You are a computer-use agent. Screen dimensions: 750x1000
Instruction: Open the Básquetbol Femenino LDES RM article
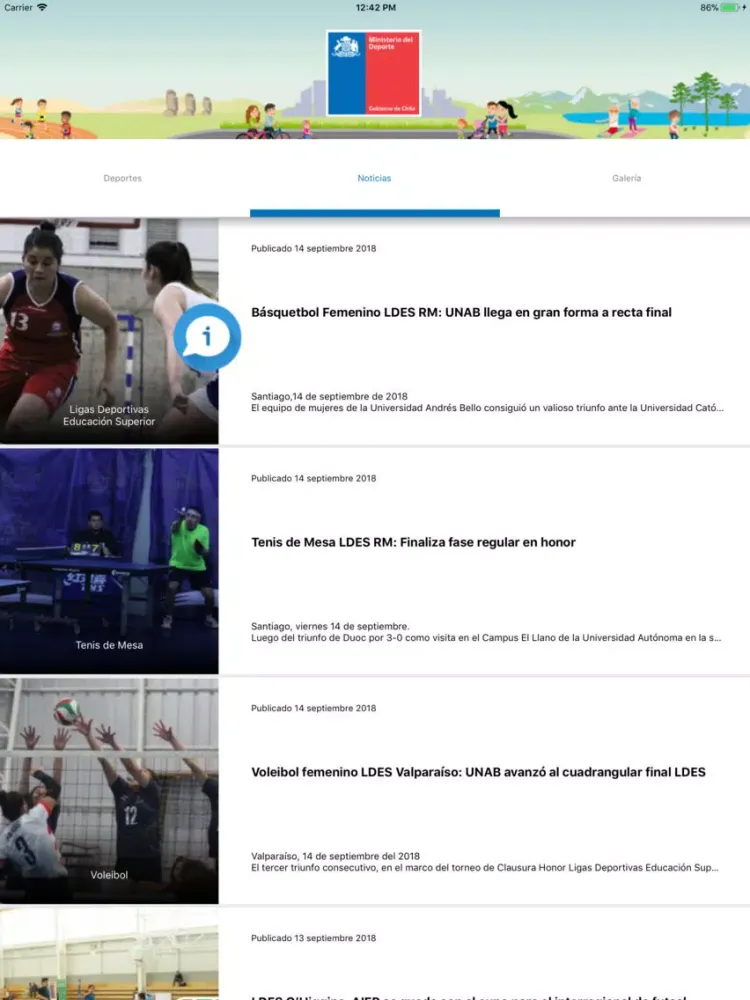click(x=461, y=312)
